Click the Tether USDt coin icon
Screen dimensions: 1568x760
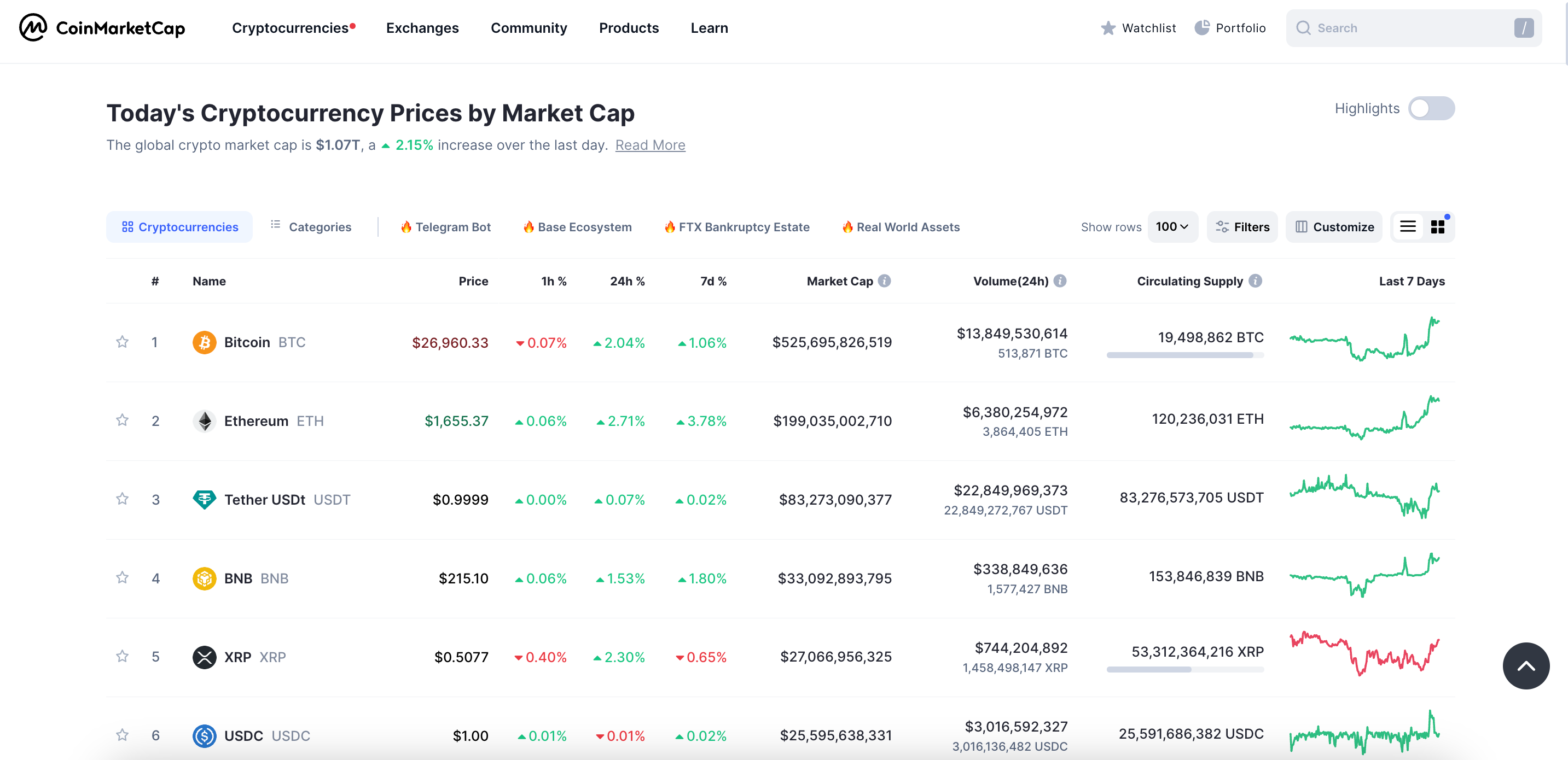205,500
